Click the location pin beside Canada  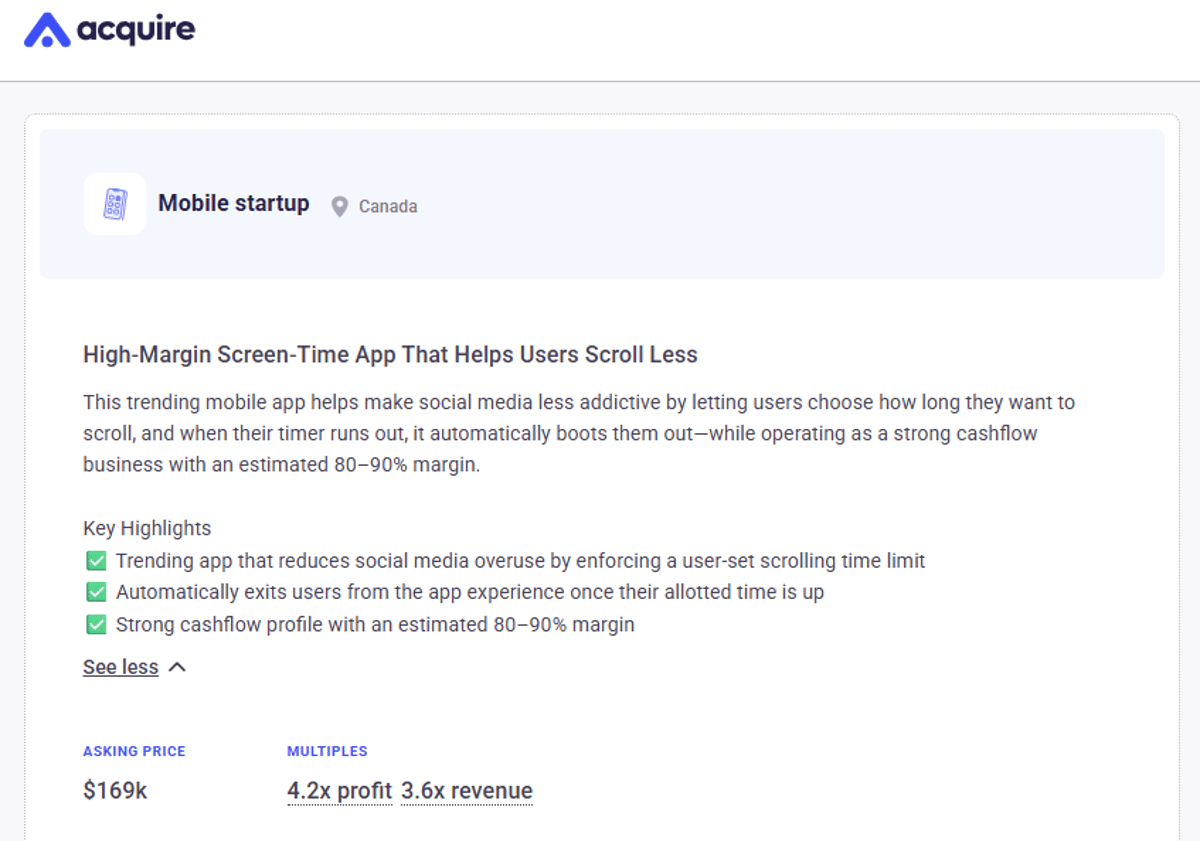(339, 206)
